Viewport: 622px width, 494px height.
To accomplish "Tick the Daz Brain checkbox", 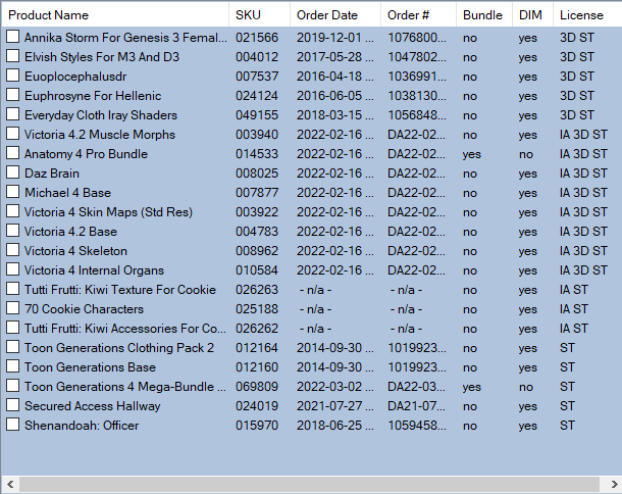I will point(13,173).
